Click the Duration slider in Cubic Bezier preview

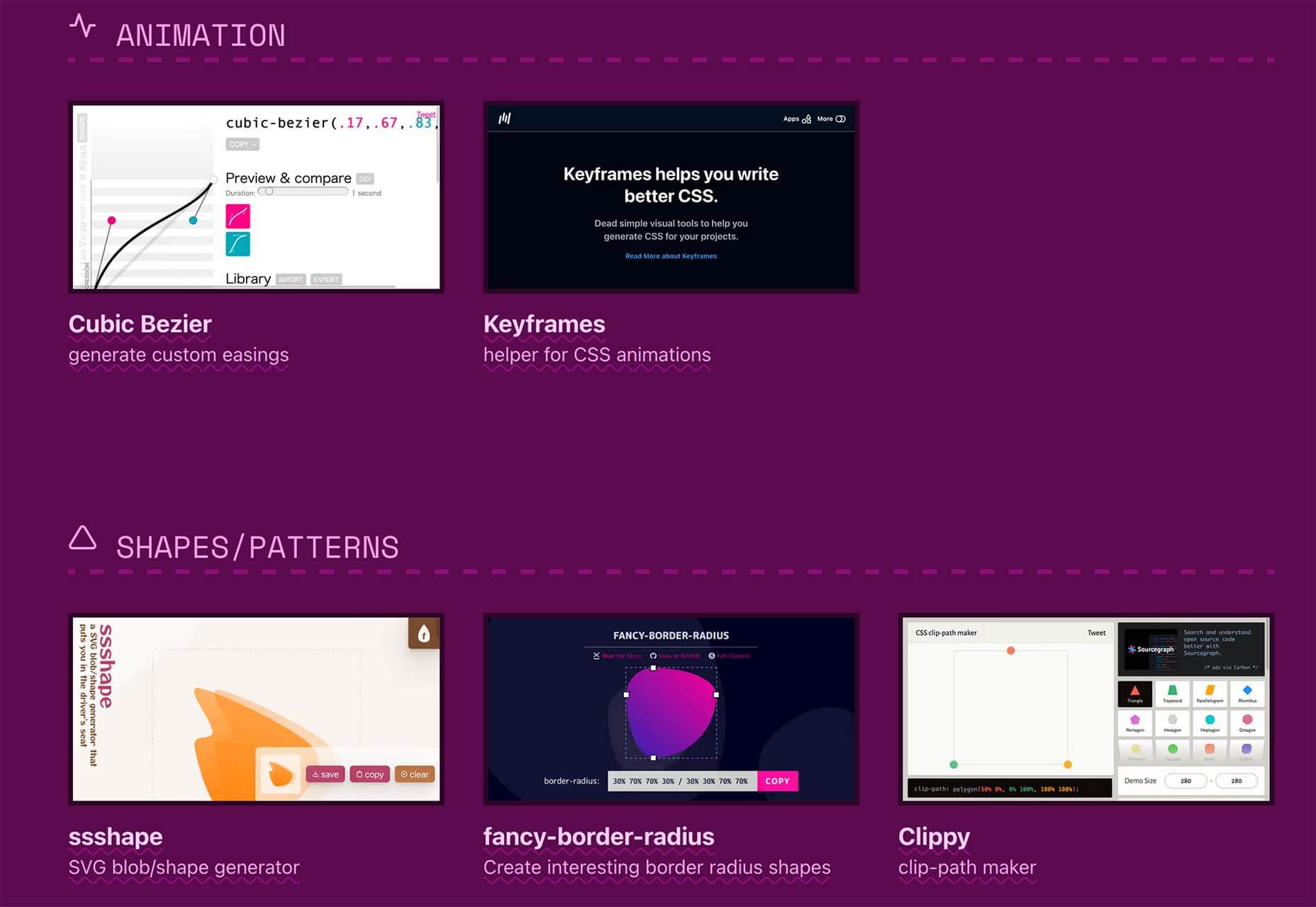tap(303, 191)
